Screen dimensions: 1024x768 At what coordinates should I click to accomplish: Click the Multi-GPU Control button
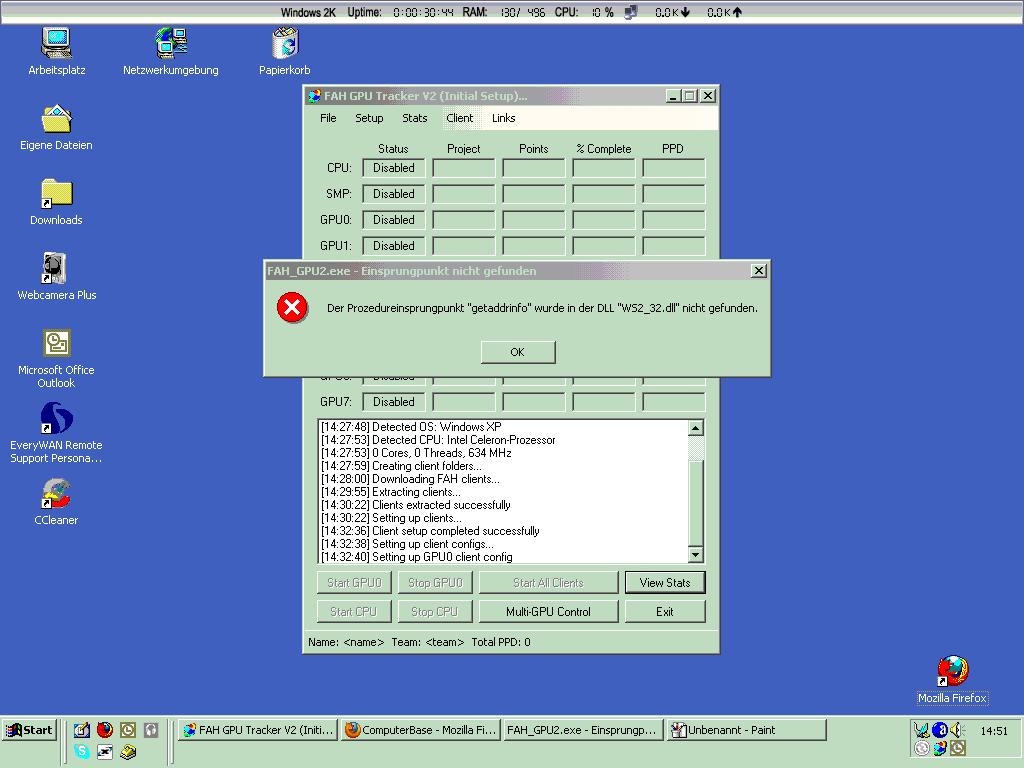pyautogui.click(x=549, y=612)
